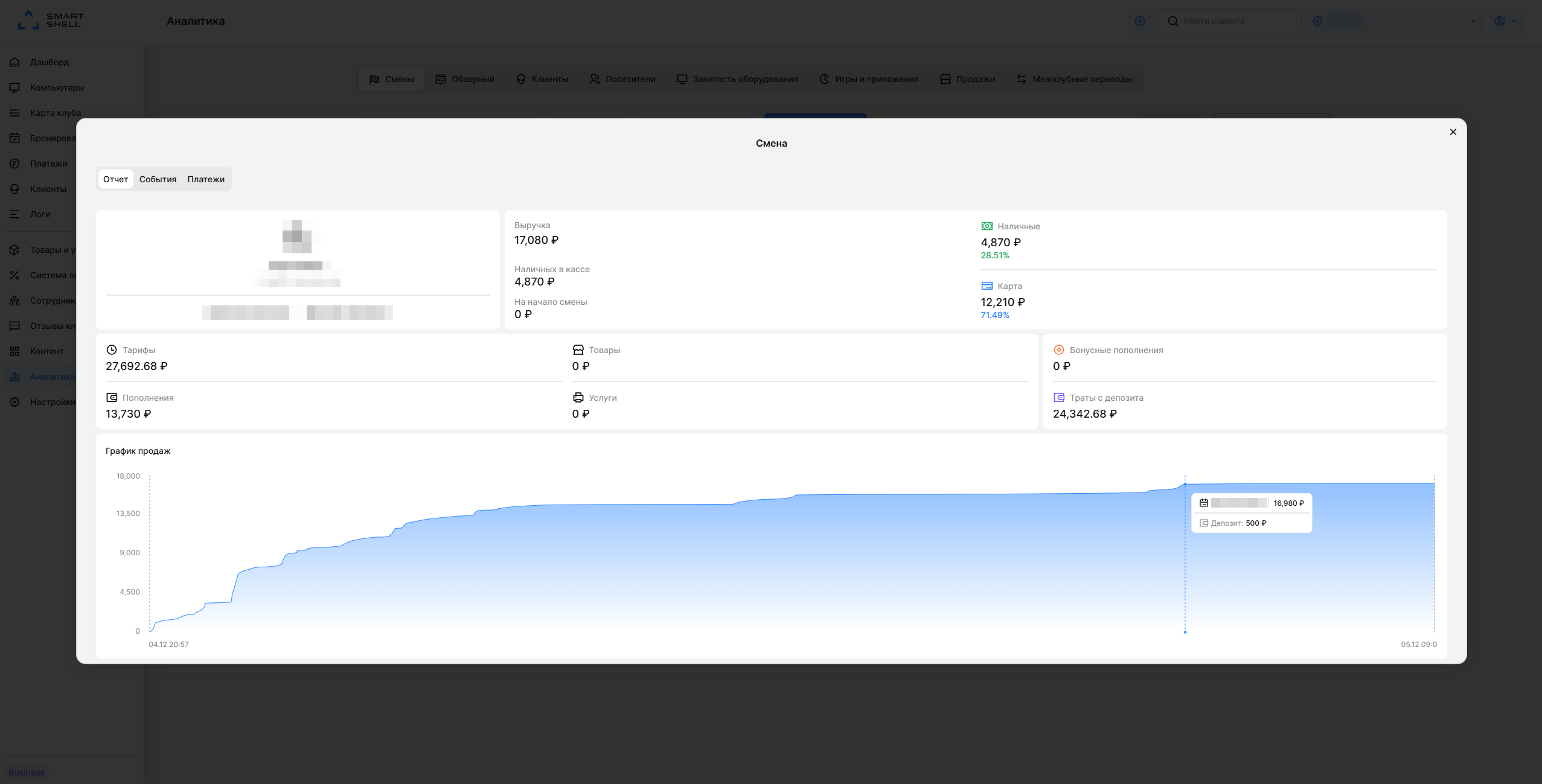Click the chart data point marker

tap(1185, 484)
